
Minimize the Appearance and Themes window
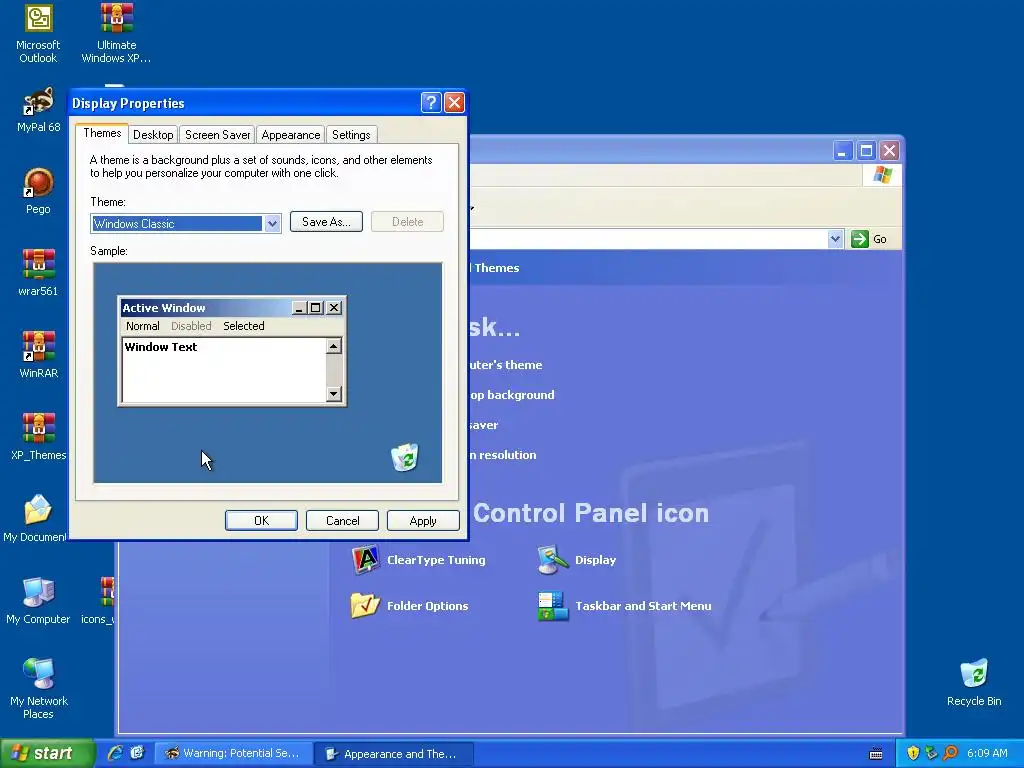pyautogui.click(x=842, y=151)
